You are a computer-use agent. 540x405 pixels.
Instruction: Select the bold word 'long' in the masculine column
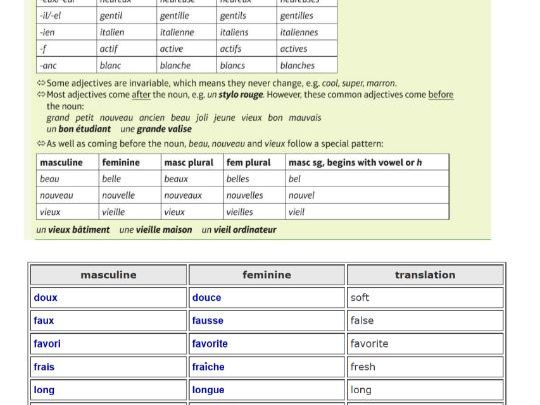(x=44, y=390)
